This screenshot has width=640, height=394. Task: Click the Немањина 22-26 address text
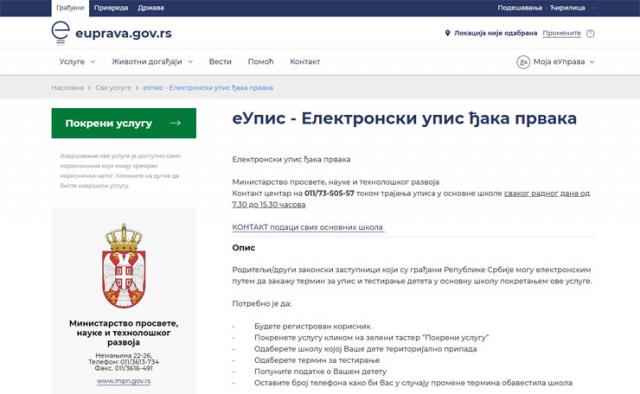click(124, 355)
